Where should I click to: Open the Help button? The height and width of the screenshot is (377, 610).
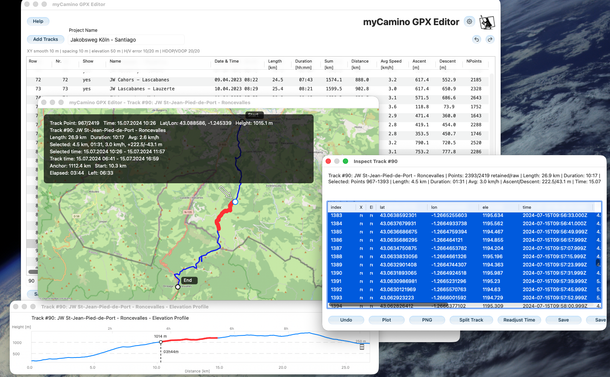pos(38,21)
